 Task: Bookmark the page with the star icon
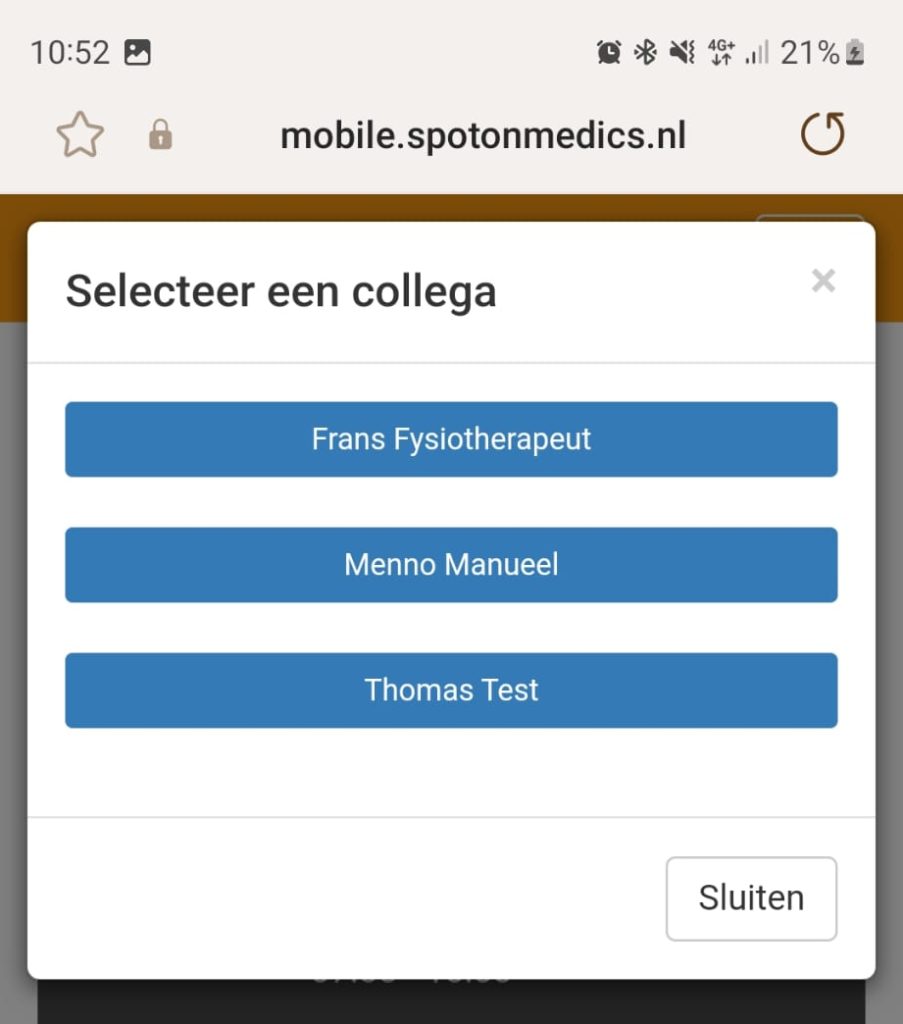[80, 135]
